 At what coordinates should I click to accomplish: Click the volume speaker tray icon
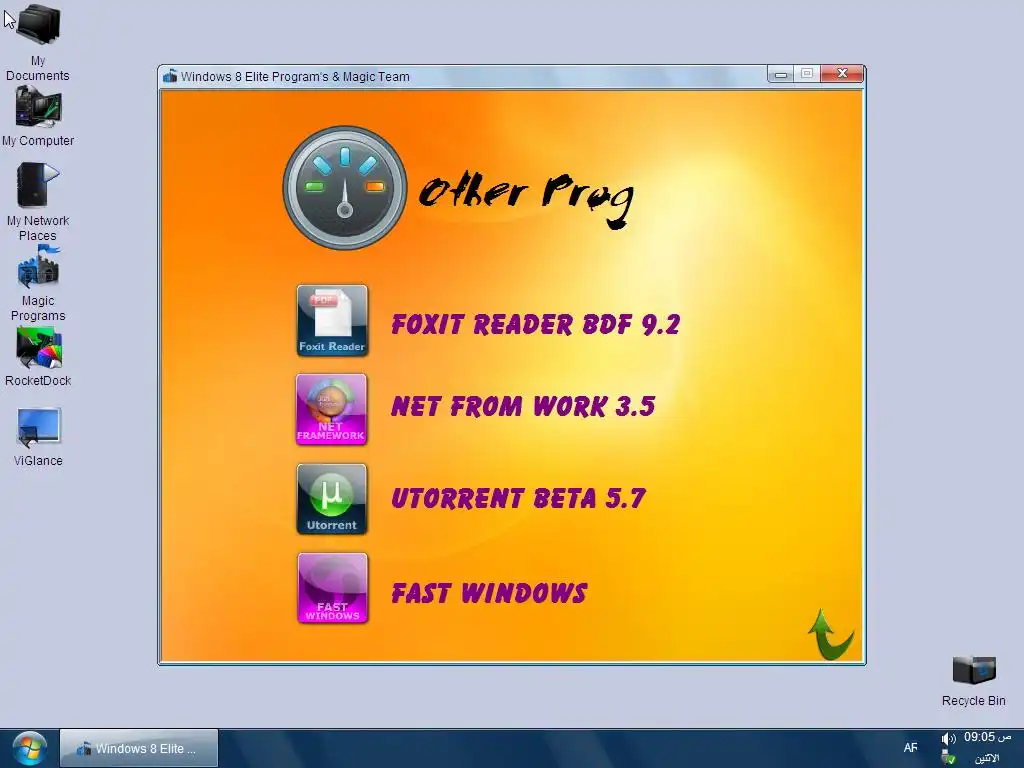click(x=948, y=739)
